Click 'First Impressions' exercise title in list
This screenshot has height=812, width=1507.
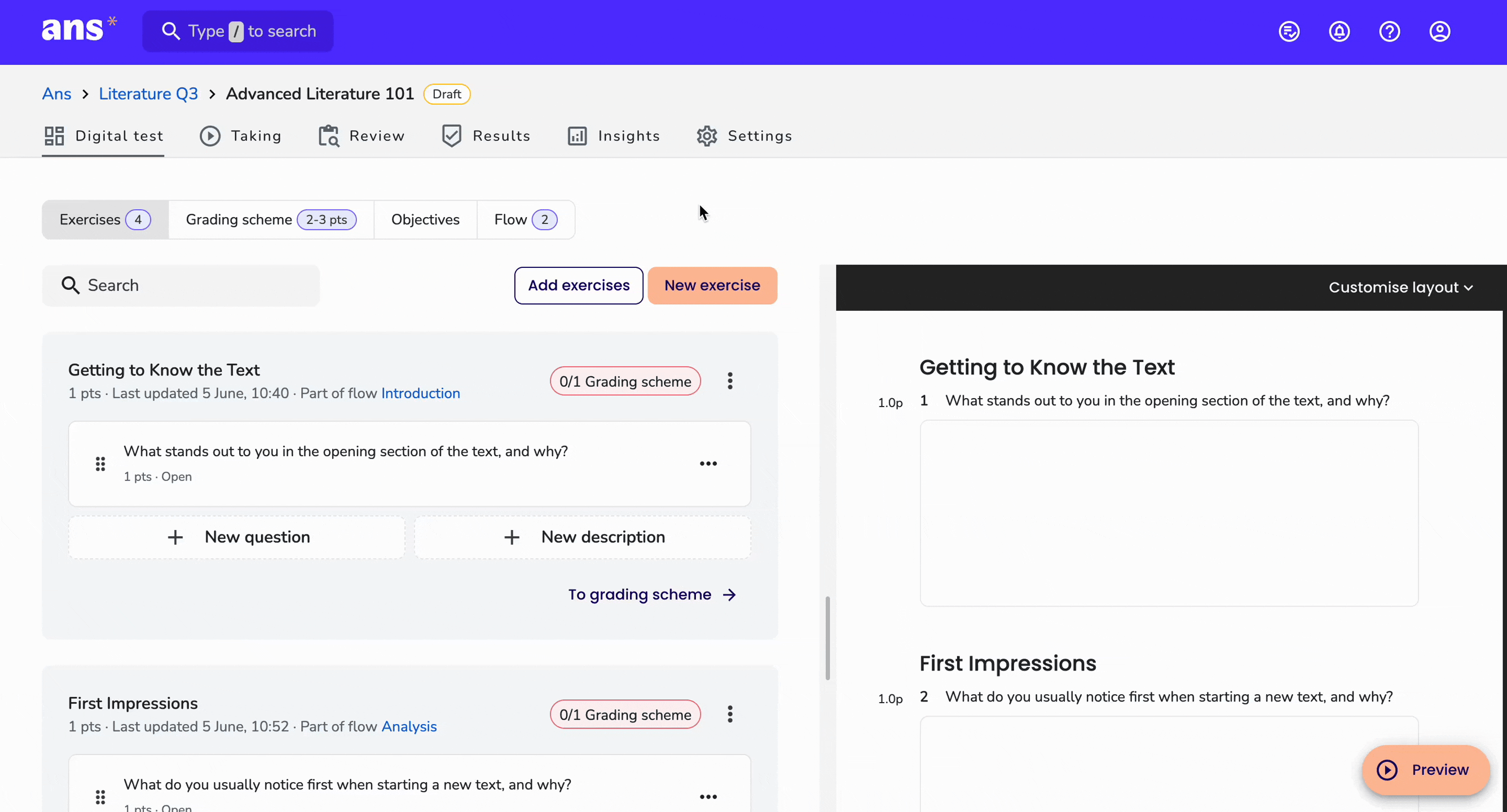point(133,703)
